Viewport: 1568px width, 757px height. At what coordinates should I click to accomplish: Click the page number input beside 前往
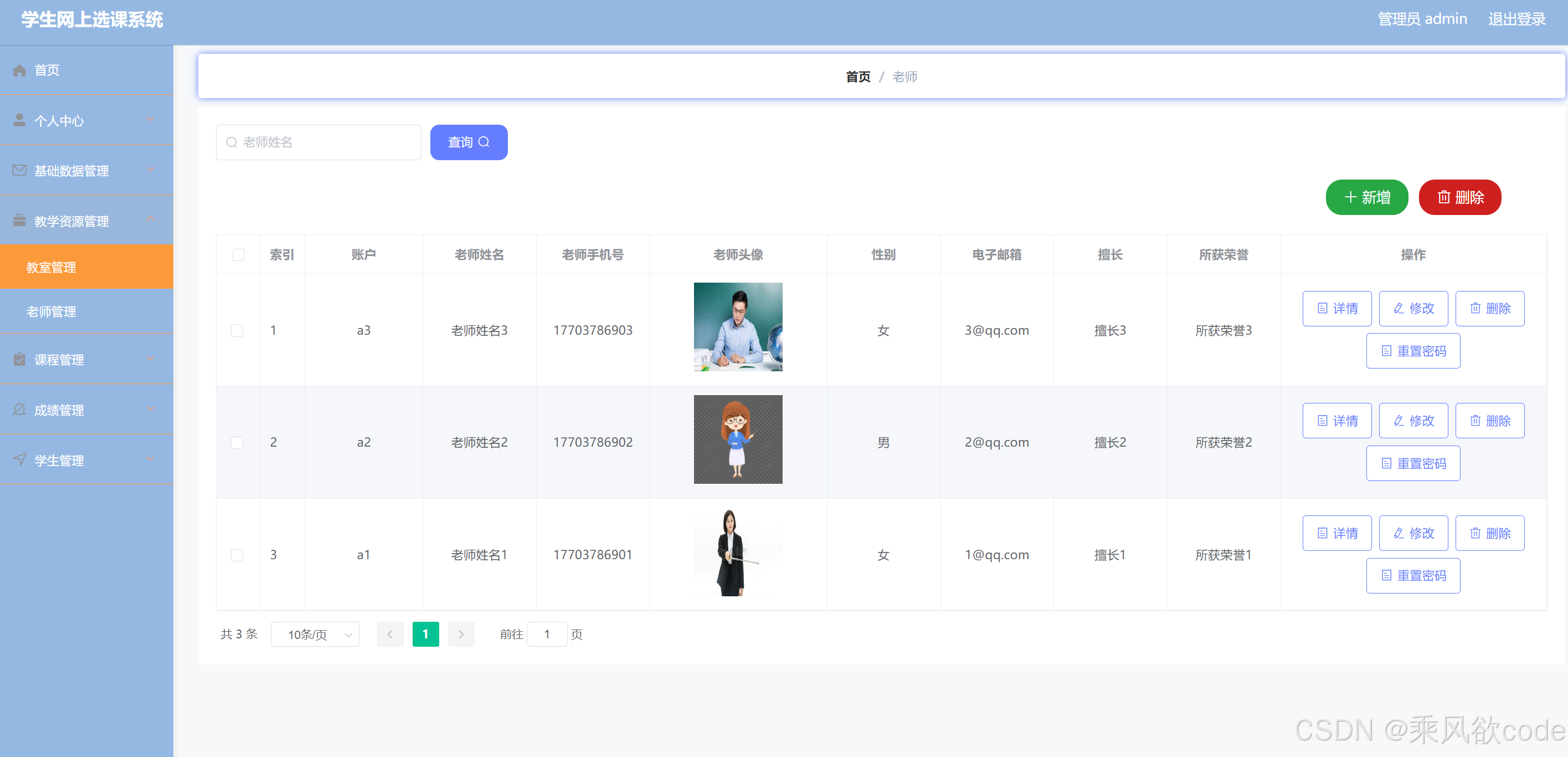coord(547,634)
